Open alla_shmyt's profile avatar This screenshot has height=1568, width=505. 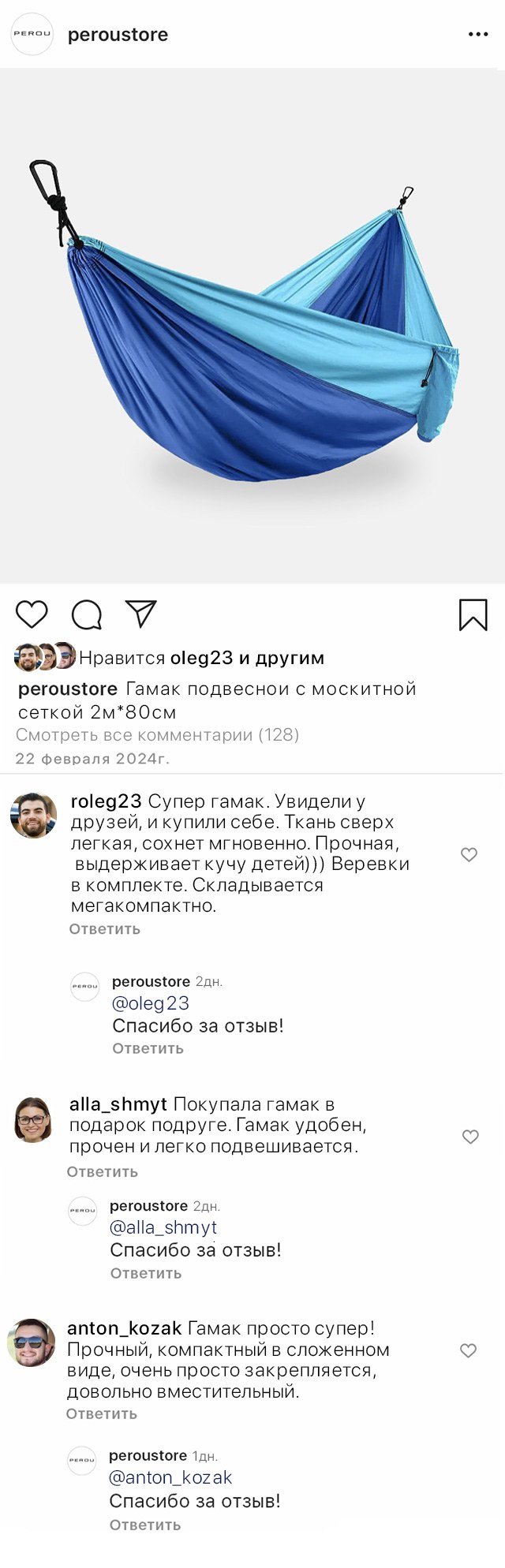pyautogui.click(x=34, y=1118)
